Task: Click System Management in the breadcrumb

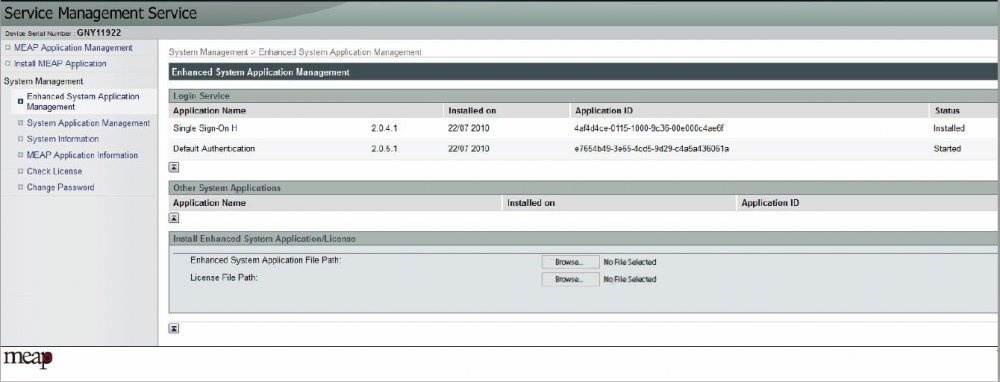Action: tap(208, 52)
